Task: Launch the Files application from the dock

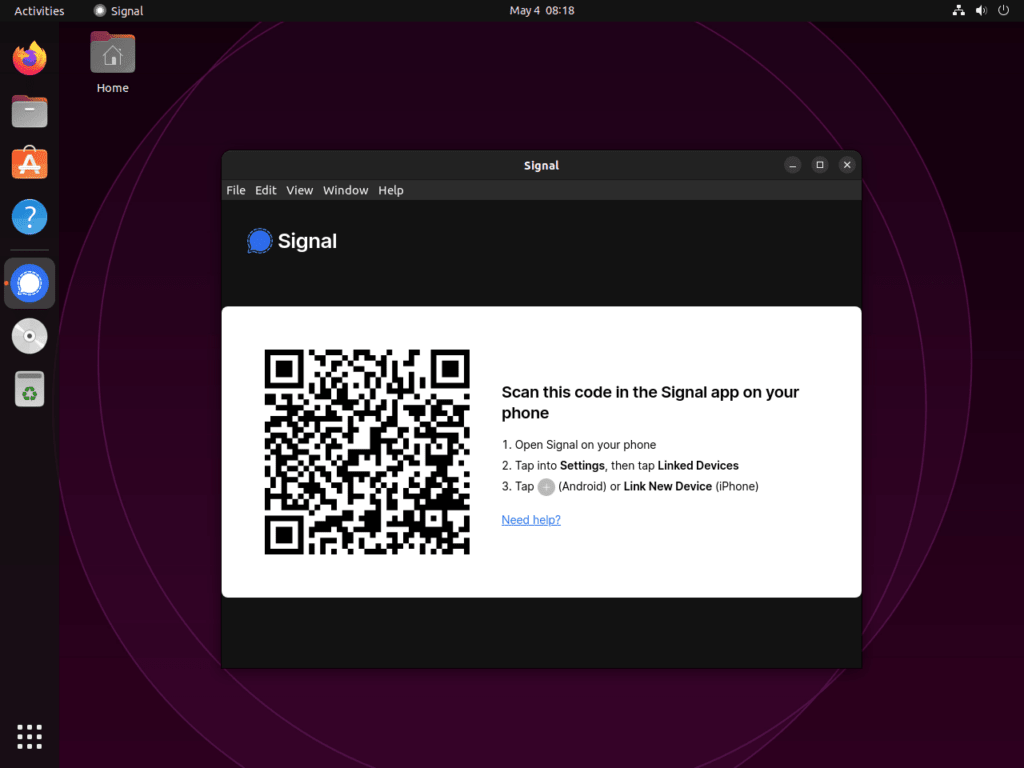Action: [29, 111]
